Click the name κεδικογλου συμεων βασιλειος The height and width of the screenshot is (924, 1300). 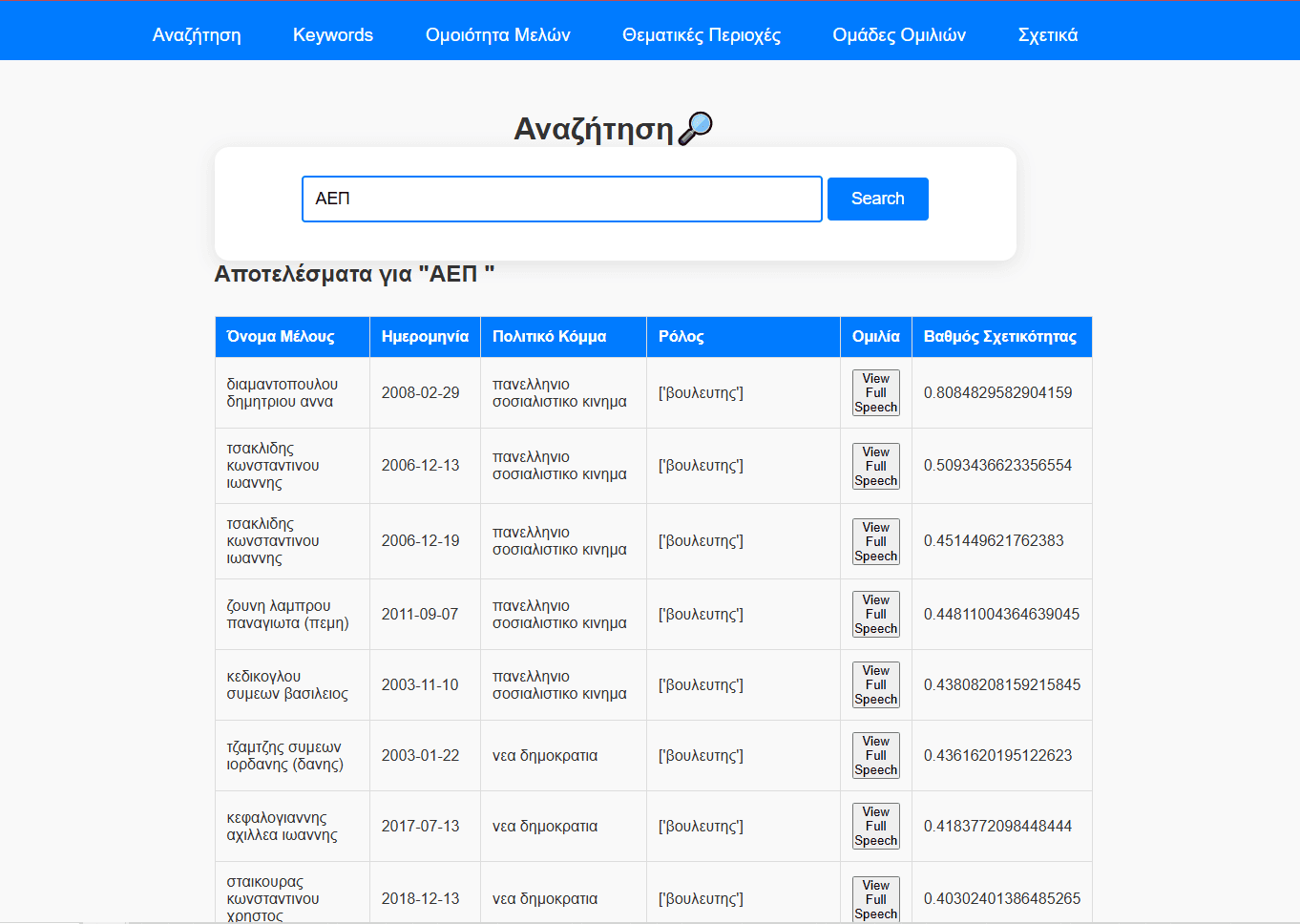[287, 685]
